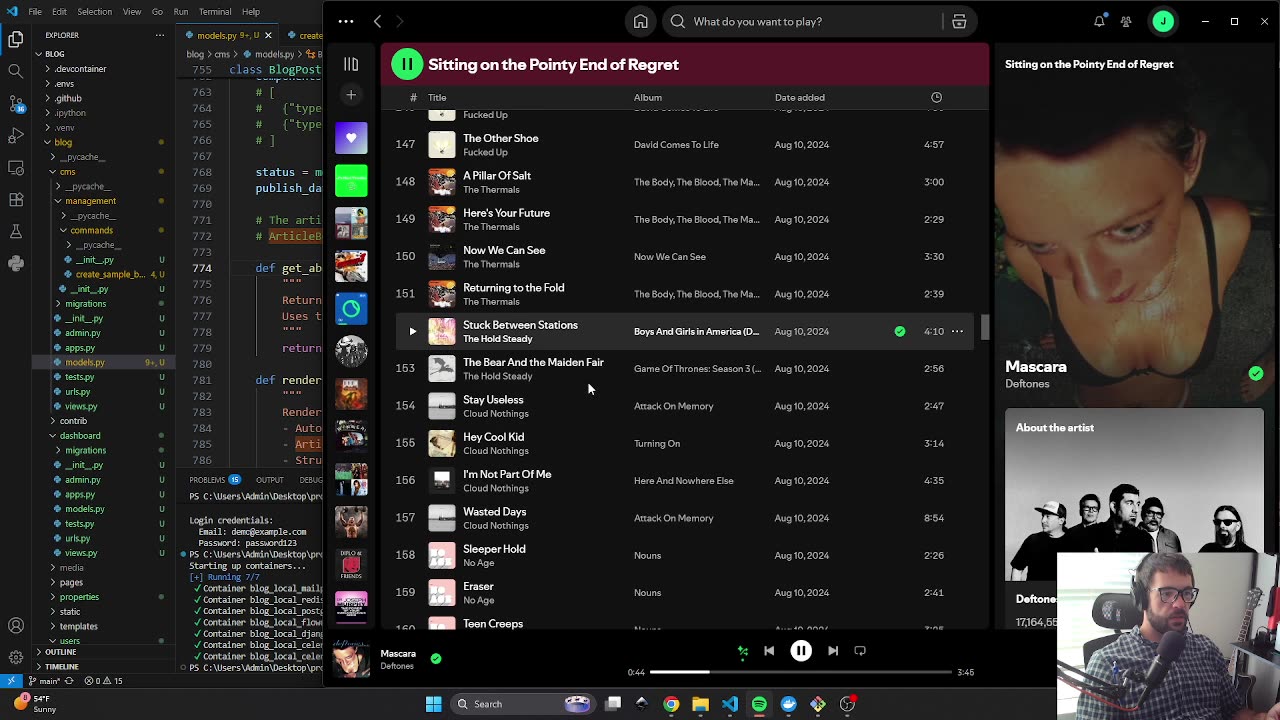The height and width of the screenshot is (720, 1280).
Task: Open VS Code Explorer view icon
Action: 16,39
